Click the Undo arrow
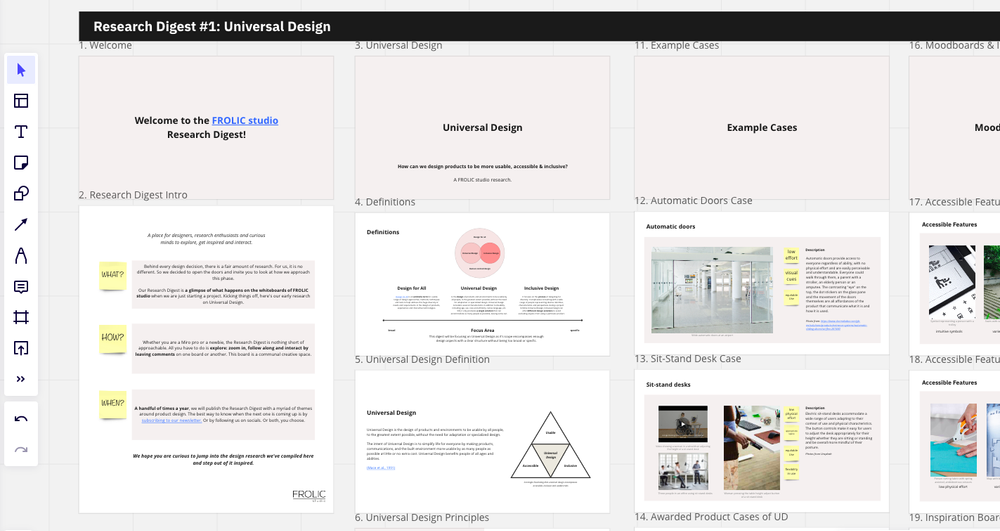Screen dimensions: 1000x531 pos(21,419)
